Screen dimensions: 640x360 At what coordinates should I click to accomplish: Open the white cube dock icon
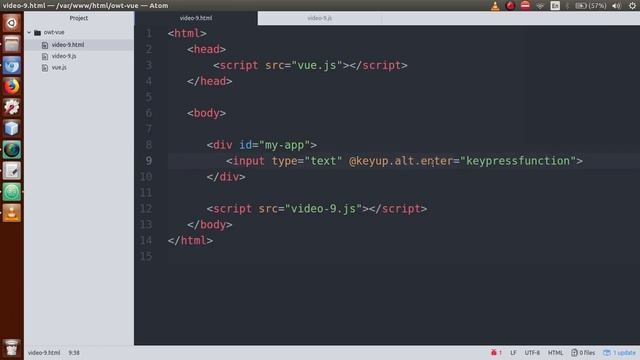(11, 129)
